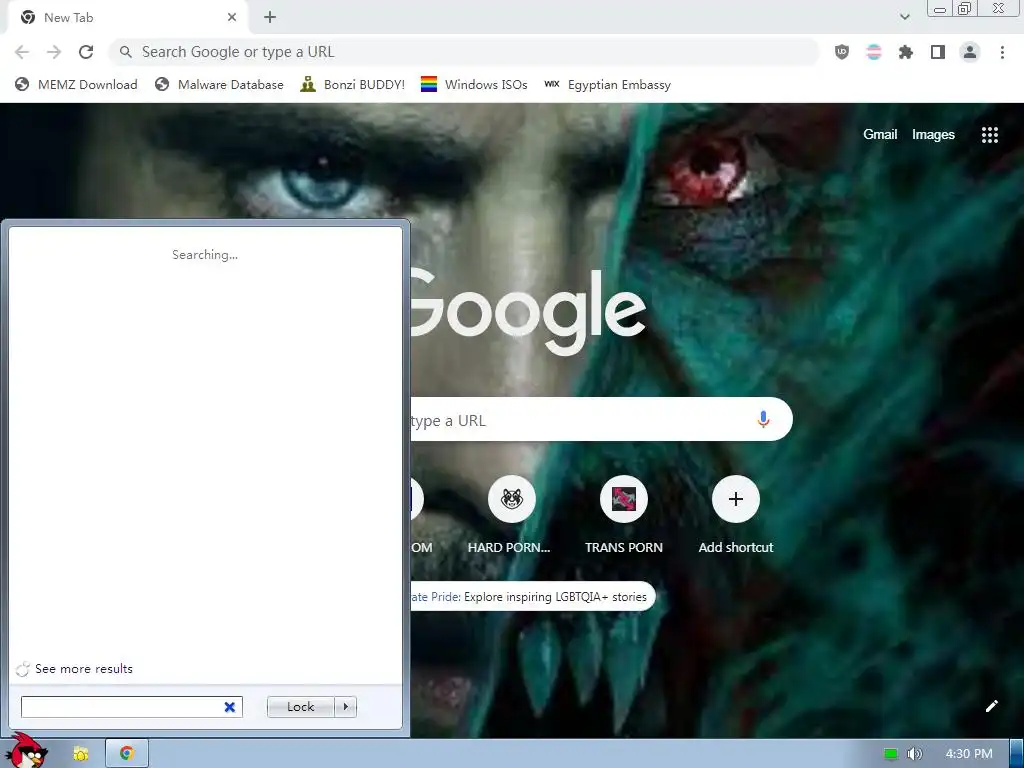Open the pink arrows shortcut tile
This screenshot has width=1024, height=768.
click(624, 500)
